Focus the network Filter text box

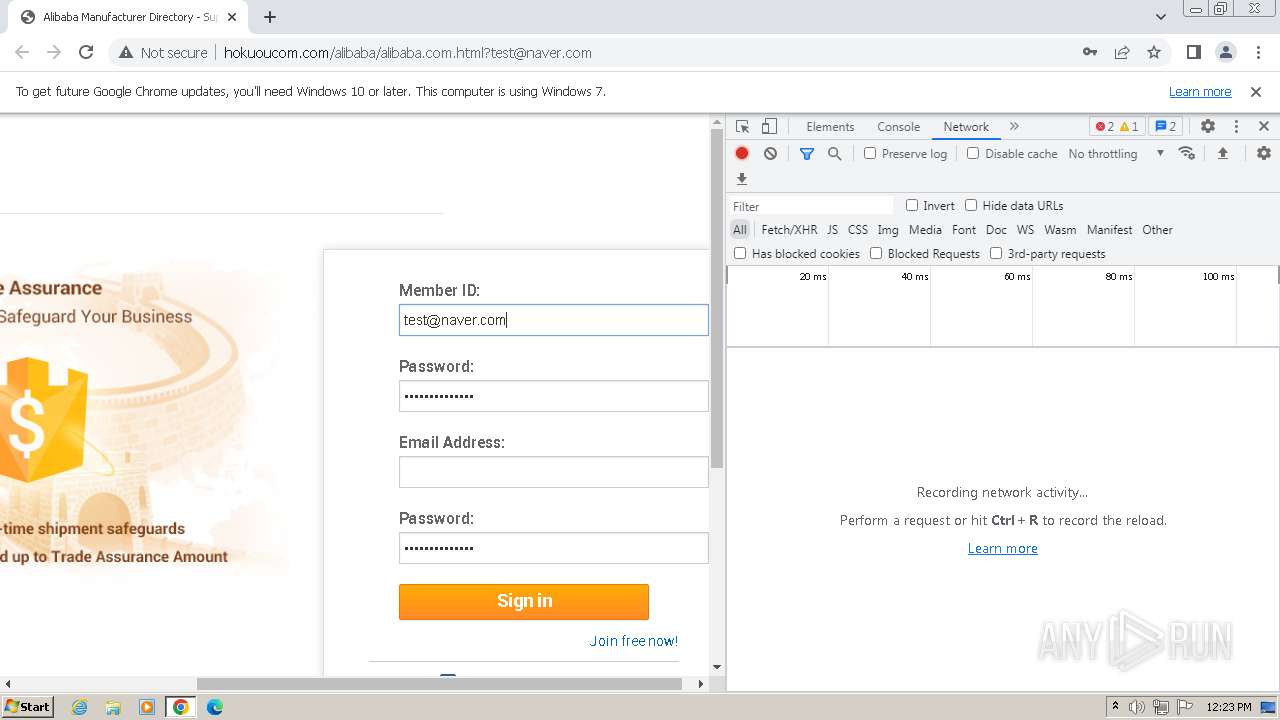[810, 206]
